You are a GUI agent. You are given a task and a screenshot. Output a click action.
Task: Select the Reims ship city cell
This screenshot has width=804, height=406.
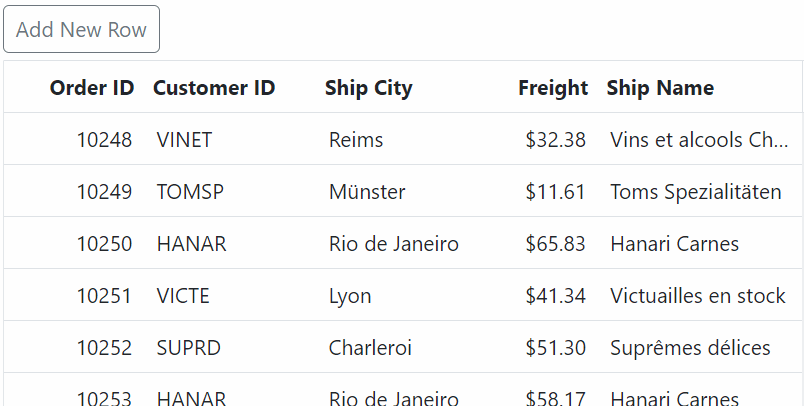356,140
